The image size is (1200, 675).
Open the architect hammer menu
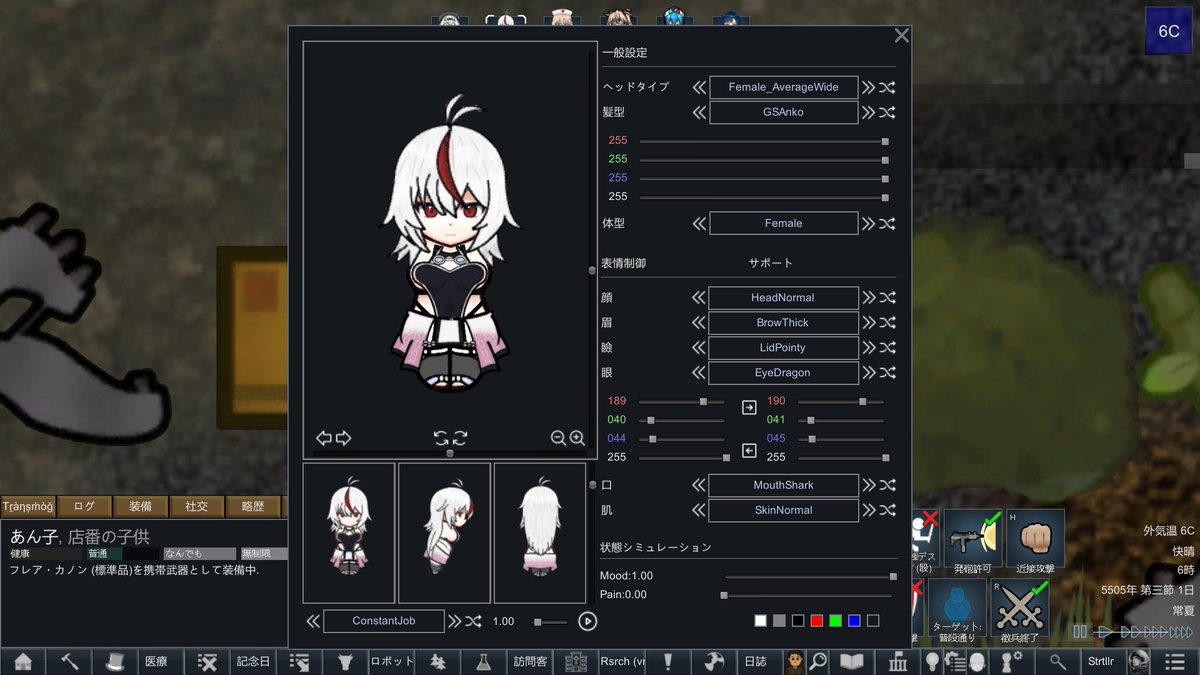69,661
